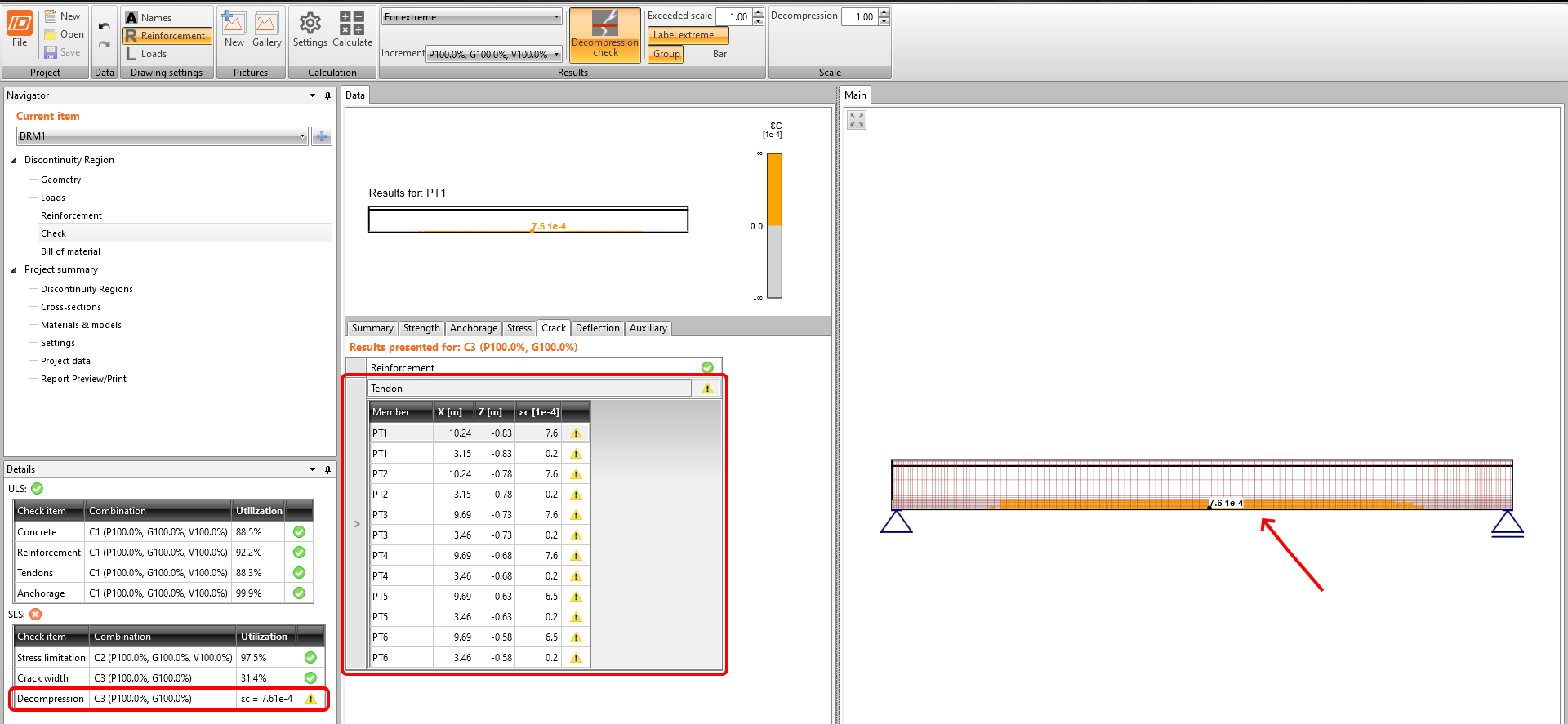Increase the Exceeded scale stepper value
This screenshot has height=724, width=1568.
tap(759, 12)
